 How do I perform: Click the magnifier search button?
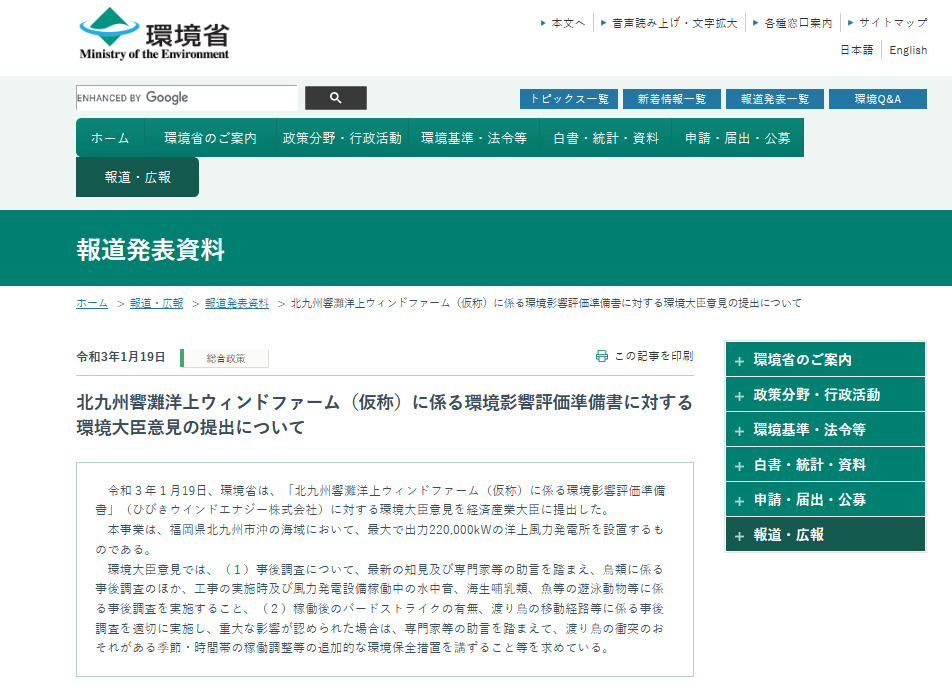coord(335,98)
